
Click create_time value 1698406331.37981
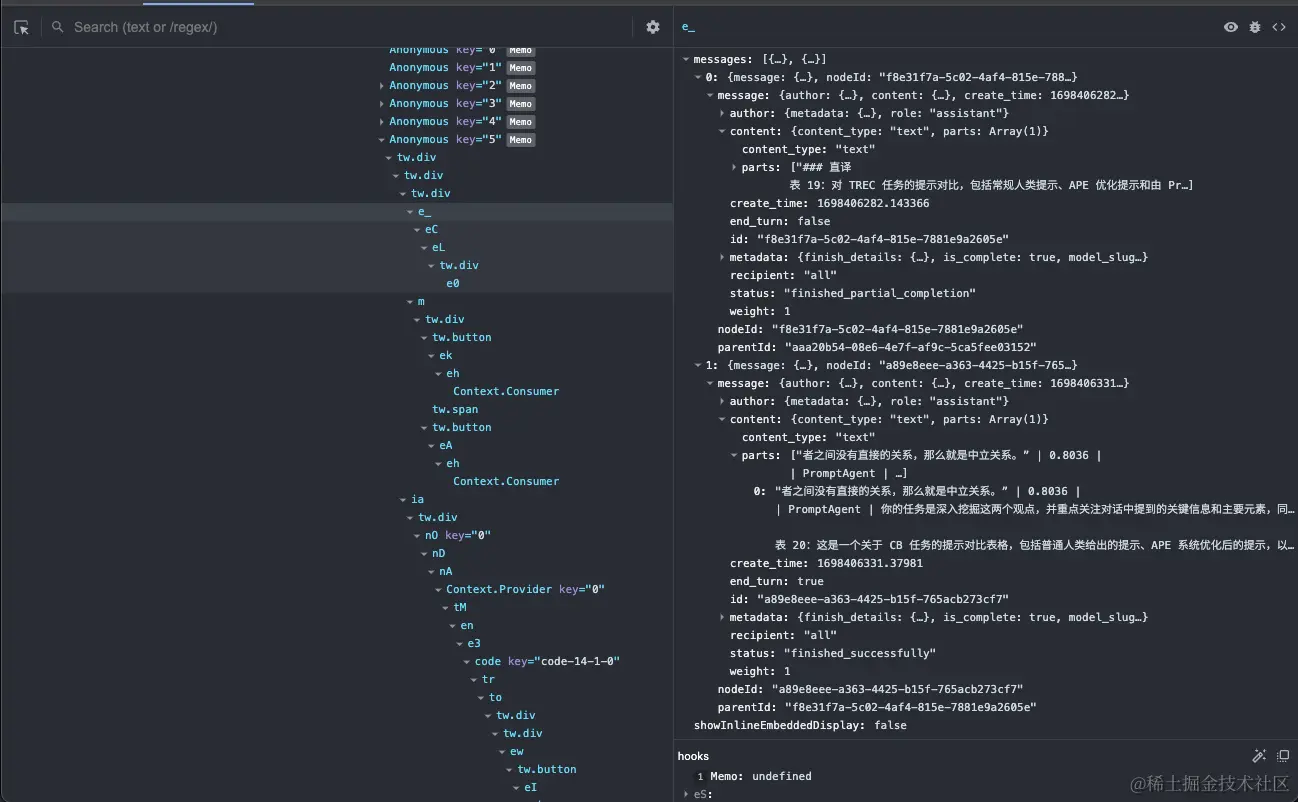point(870,564)
